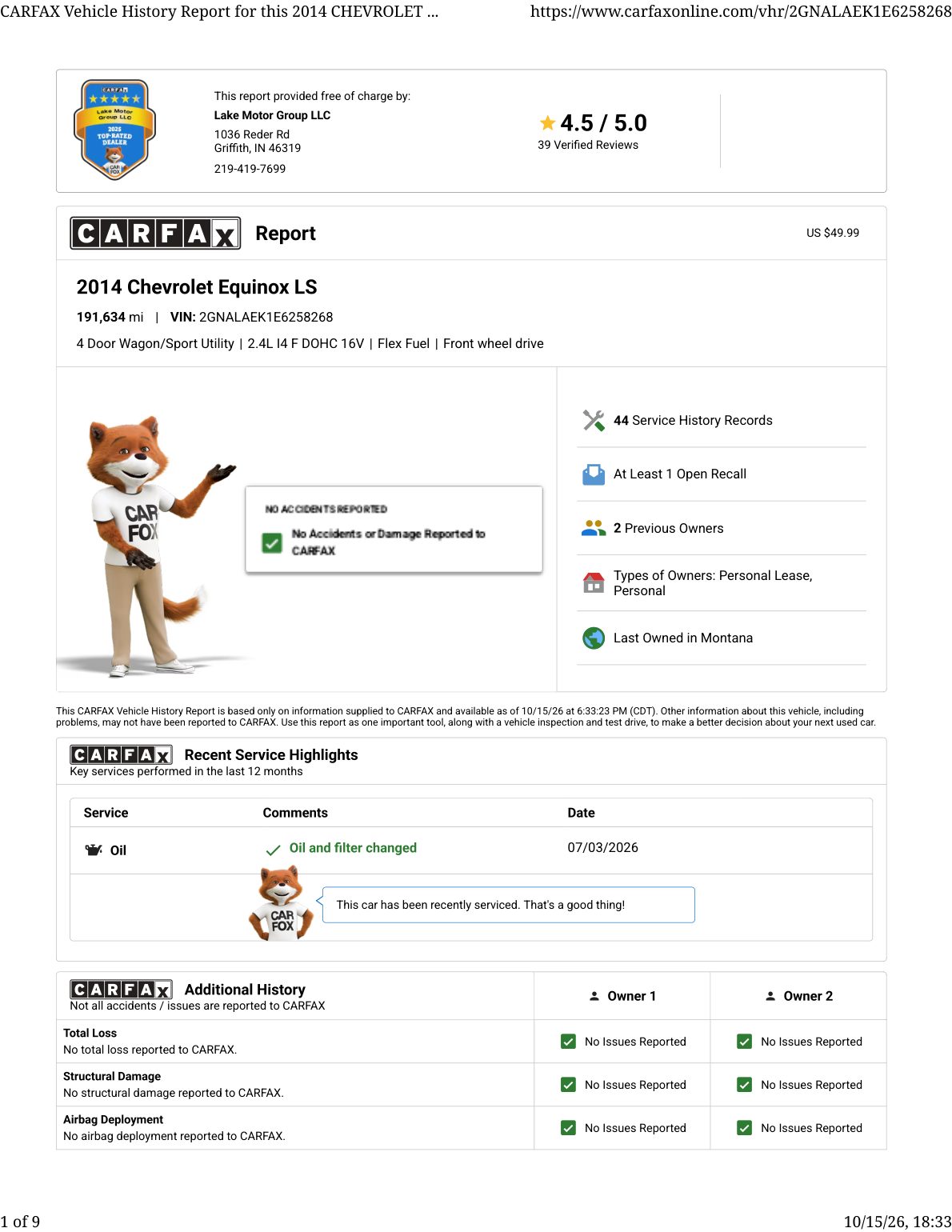
Task: Click the Airbag Deployment row label
Action: coord(113,1119)
